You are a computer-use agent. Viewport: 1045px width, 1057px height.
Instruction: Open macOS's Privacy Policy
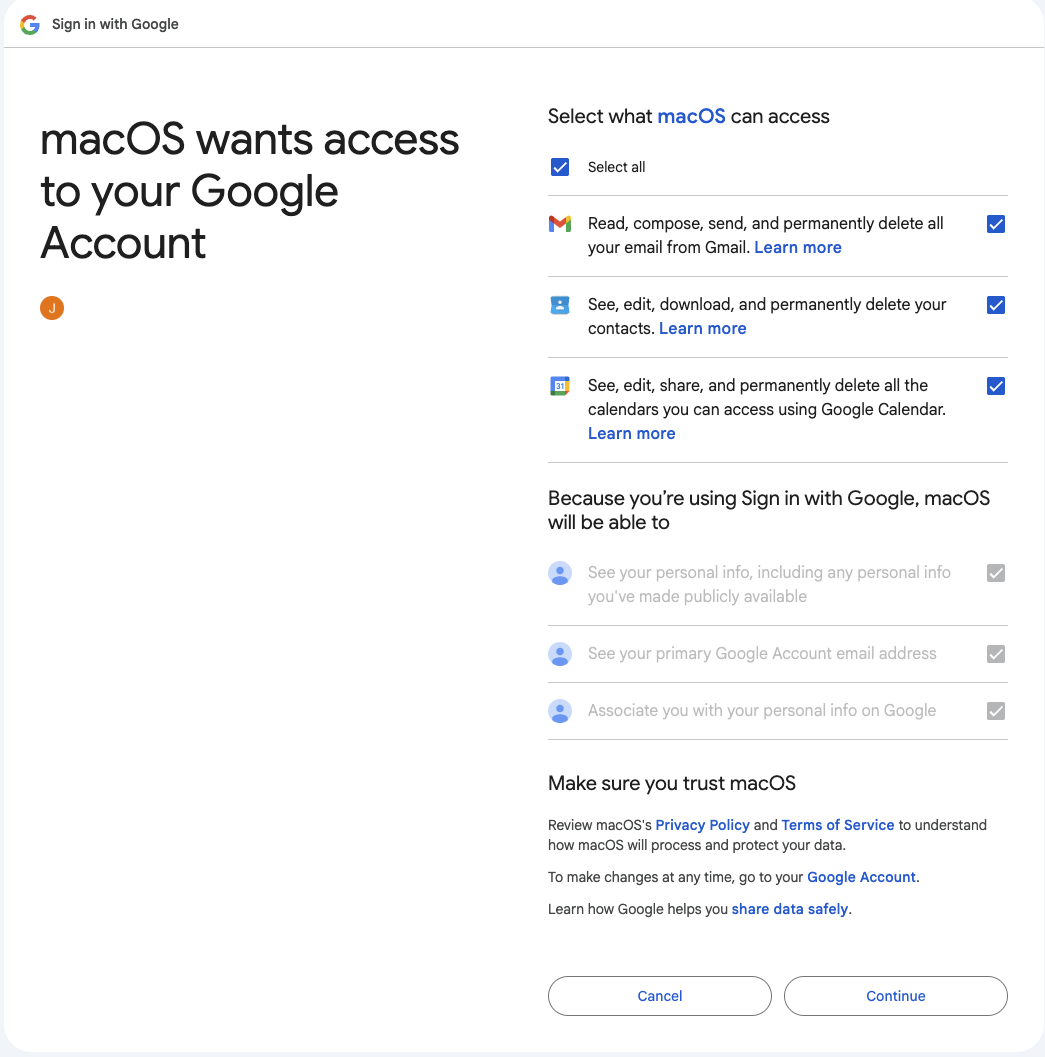point(703,824)
